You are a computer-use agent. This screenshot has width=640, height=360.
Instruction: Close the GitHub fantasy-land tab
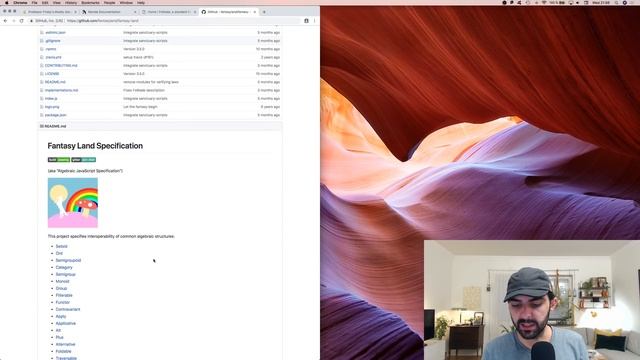point(255,12)
